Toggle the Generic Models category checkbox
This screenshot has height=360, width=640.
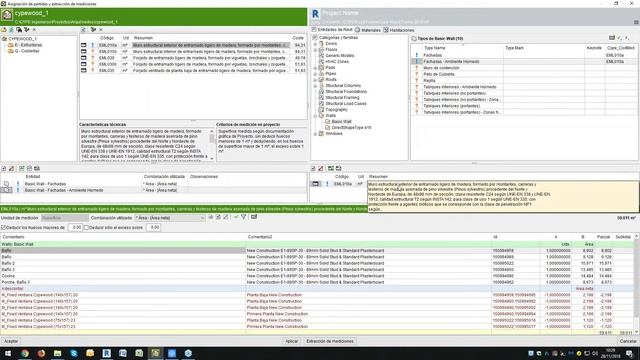[x=321, y=56]
